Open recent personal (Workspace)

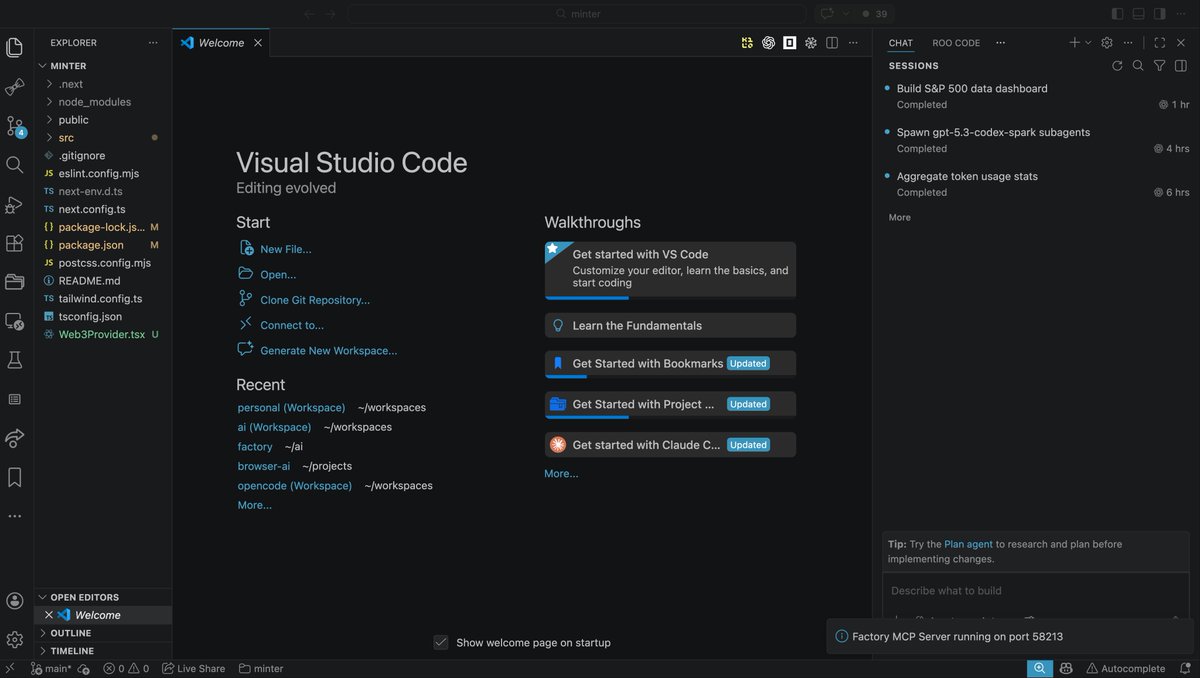(291, 408)
